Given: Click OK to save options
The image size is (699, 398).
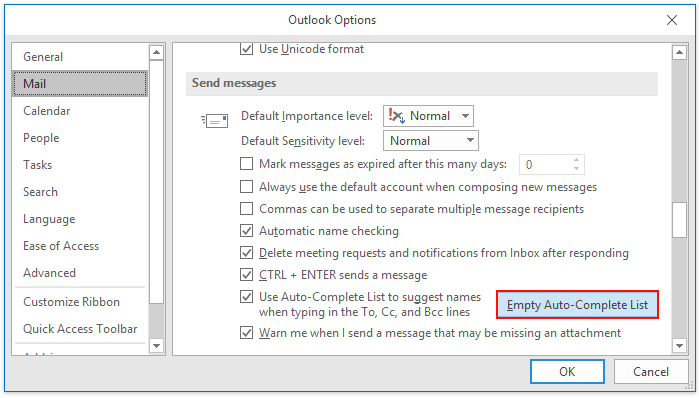Looking at the screenshot, I should coord(567,372).
